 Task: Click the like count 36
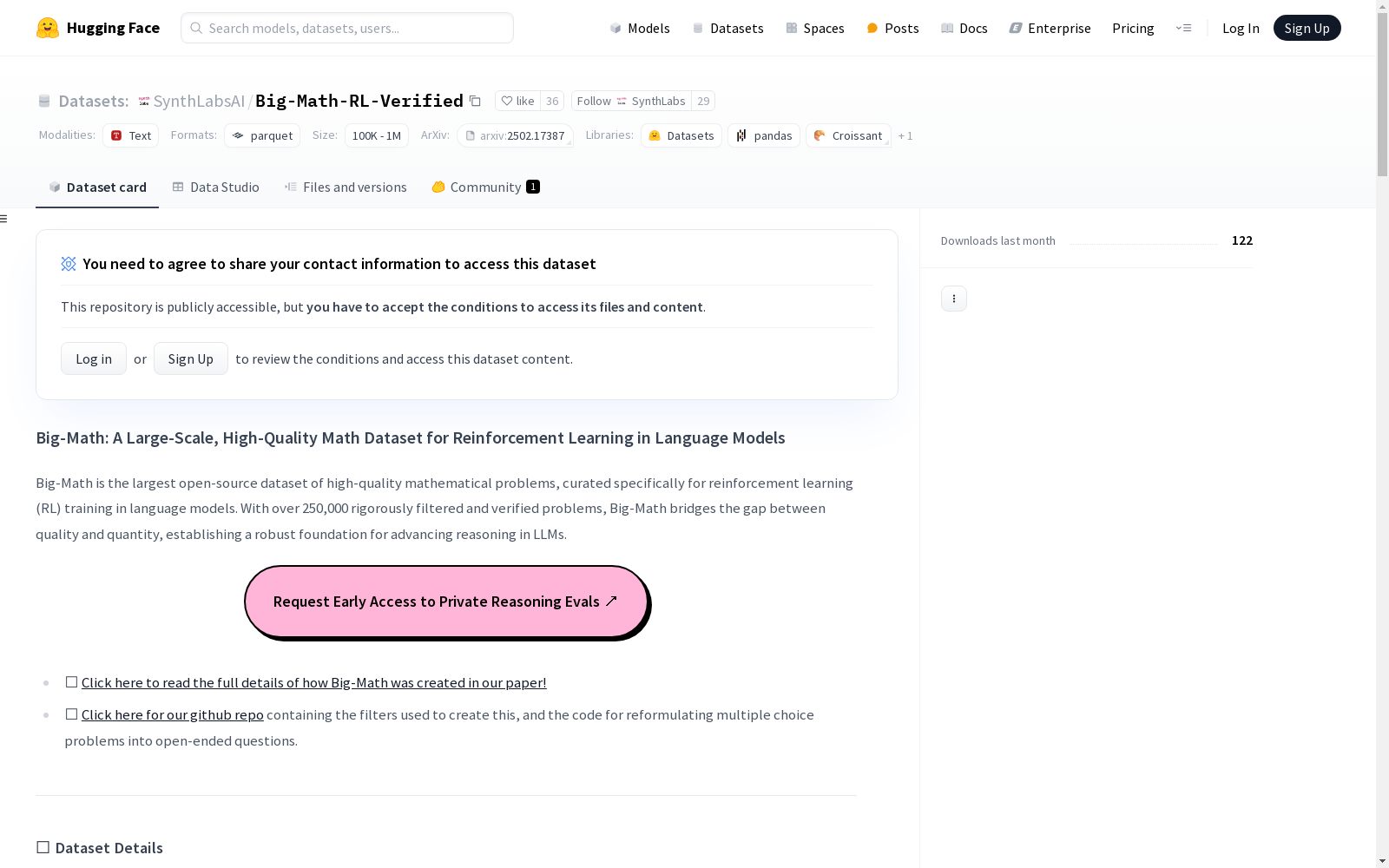tap(552, 101)
